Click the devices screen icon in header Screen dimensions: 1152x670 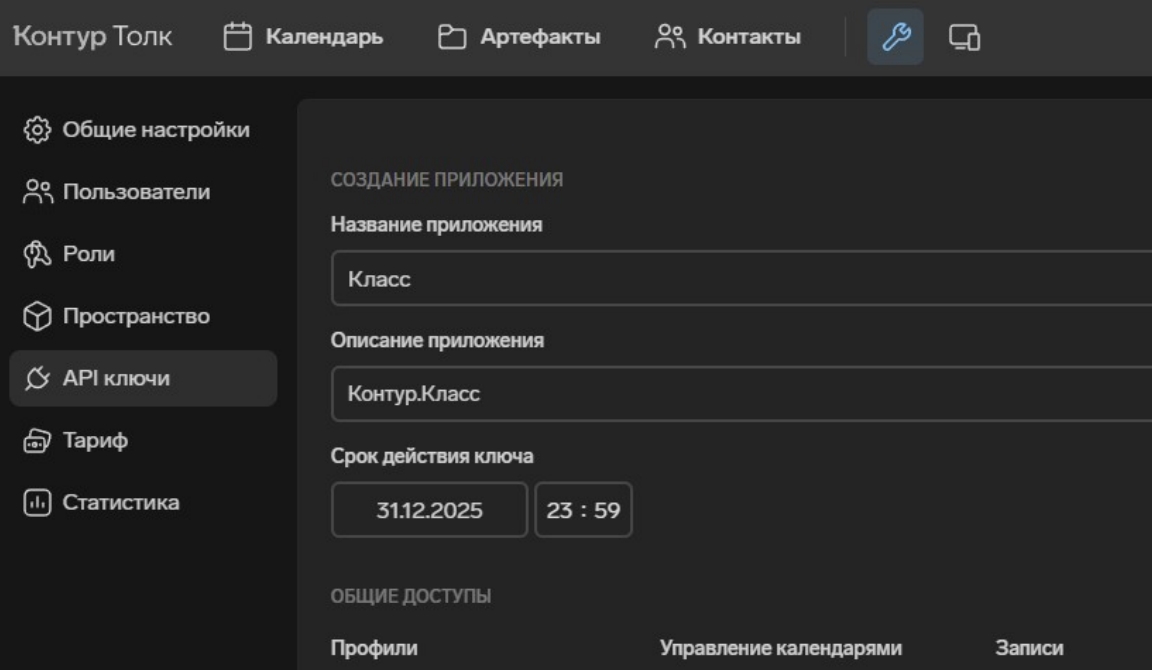(964, 37)
